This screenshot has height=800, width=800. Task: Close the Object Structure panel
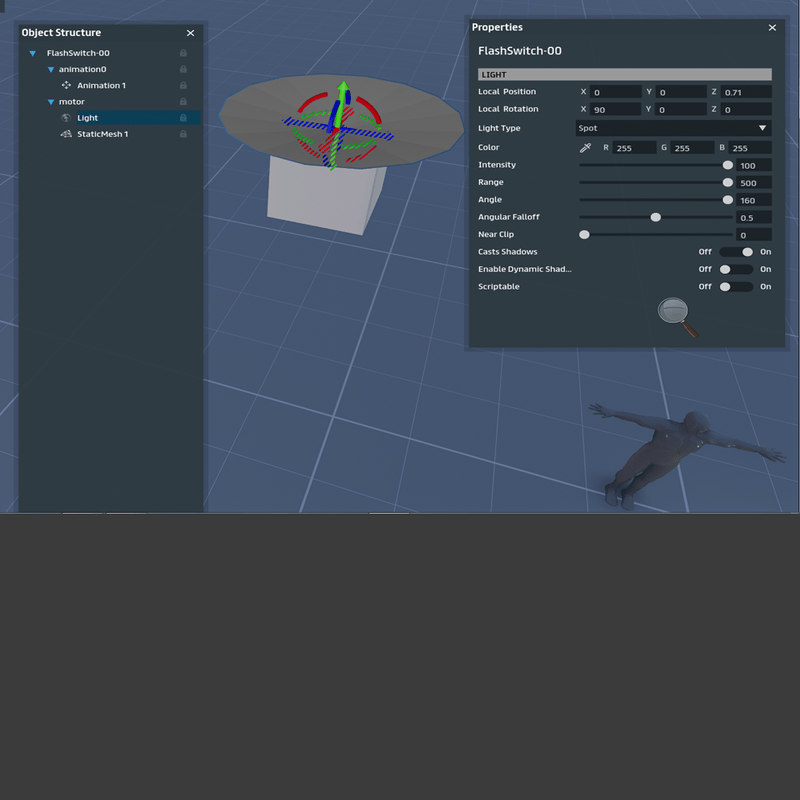[x=190, y=33]
